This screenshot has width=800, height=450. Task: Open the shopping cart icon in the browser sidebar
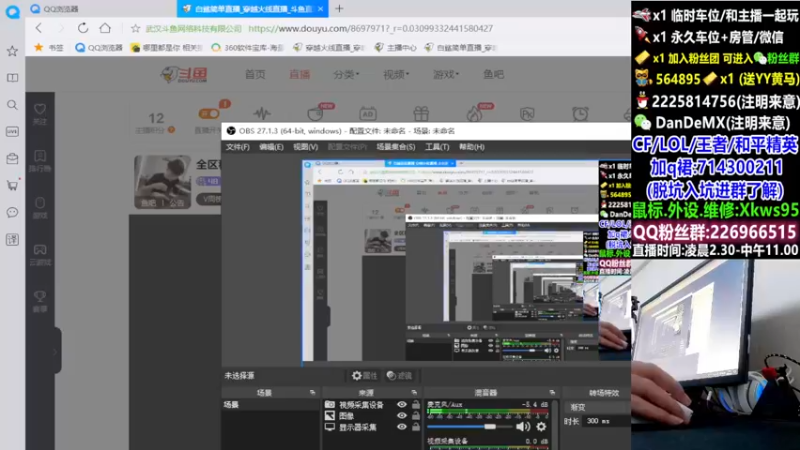[x=12, y=185]
